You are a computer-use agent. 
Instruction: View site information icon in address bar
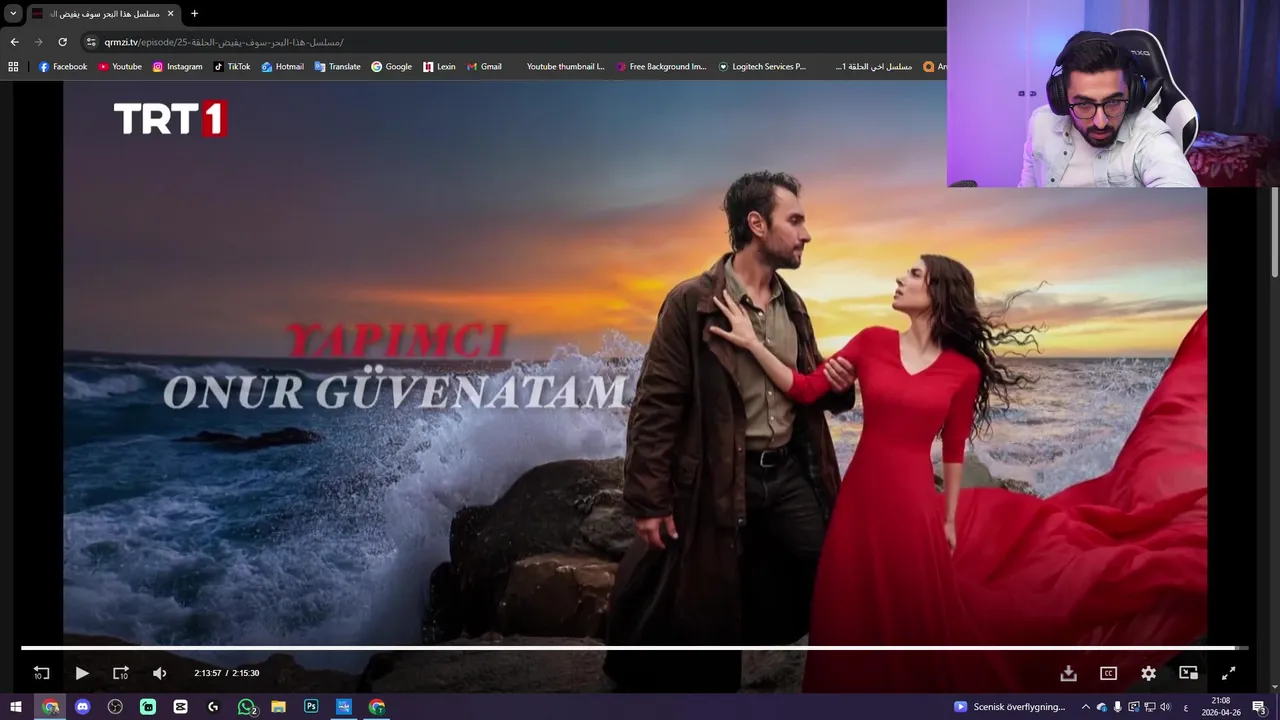tap(91, 42)
